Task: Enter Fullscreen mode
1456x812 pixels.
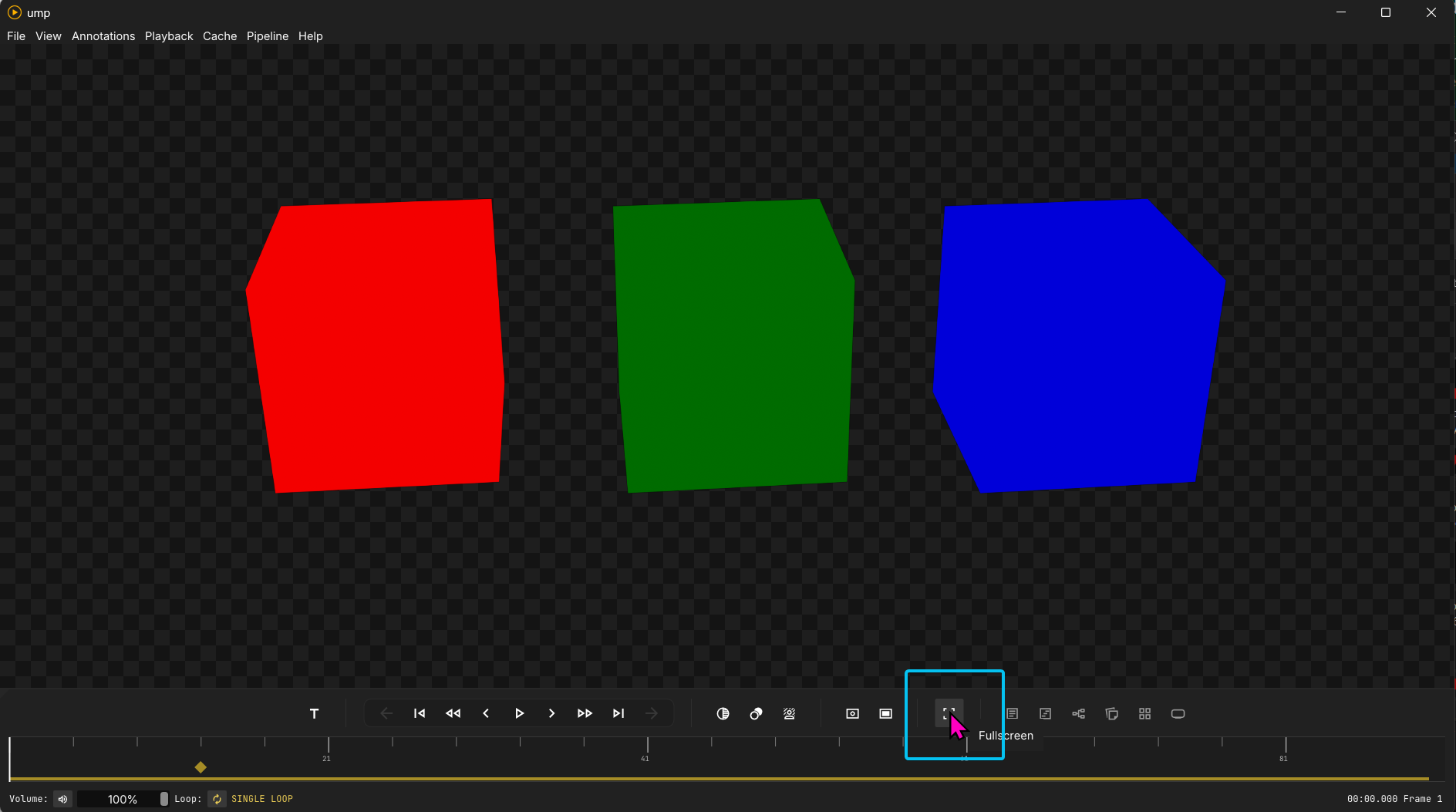Action: [x=949, y=713]
